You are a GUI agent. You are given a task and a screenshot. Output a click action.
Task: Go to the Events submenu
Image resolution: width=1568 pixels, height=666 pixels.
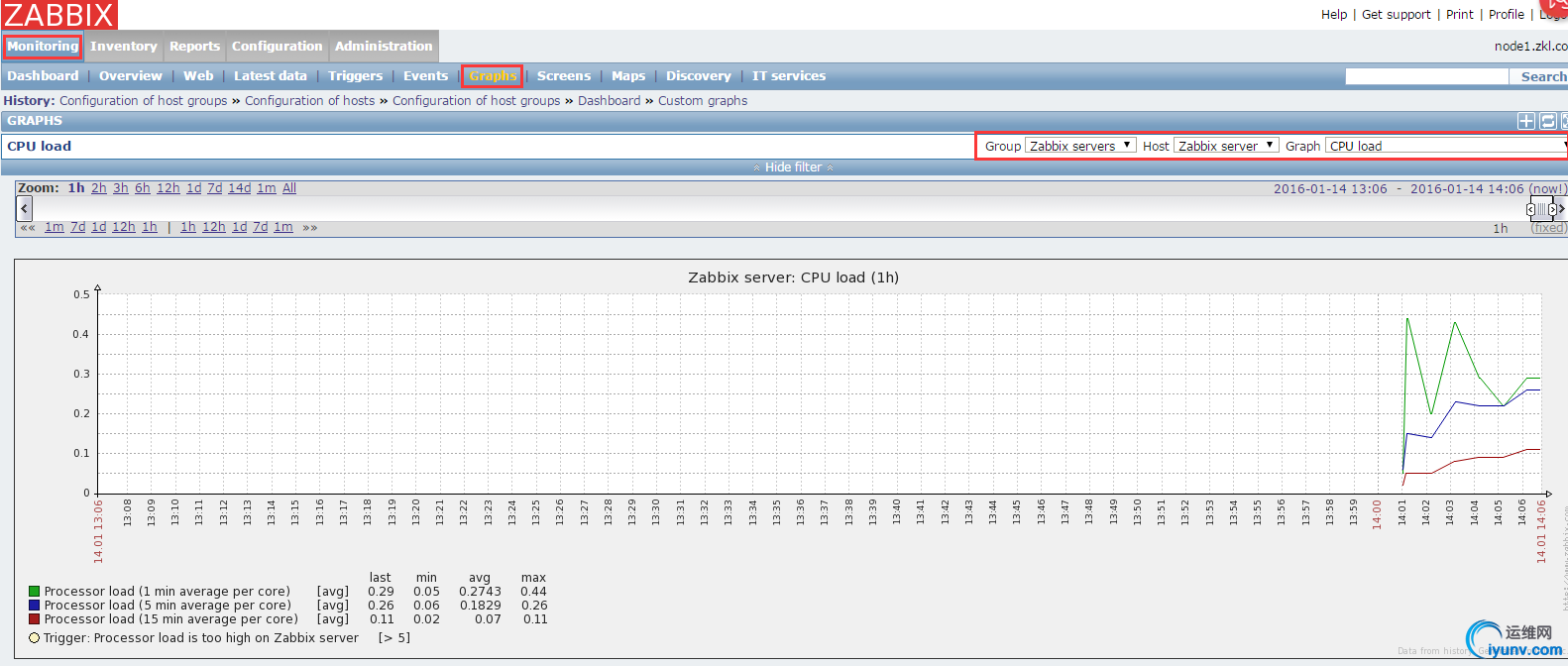point(425,76)
